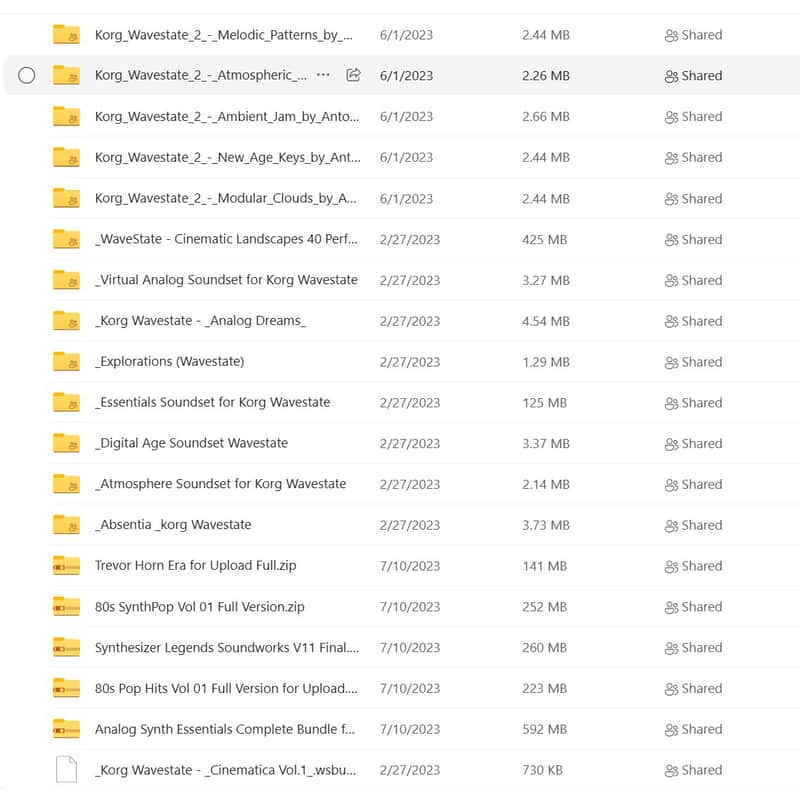Open _Virtual Analog Soundset for Korg Wavestate
This screenshot has width=800, height=790.
coord(226,280)
